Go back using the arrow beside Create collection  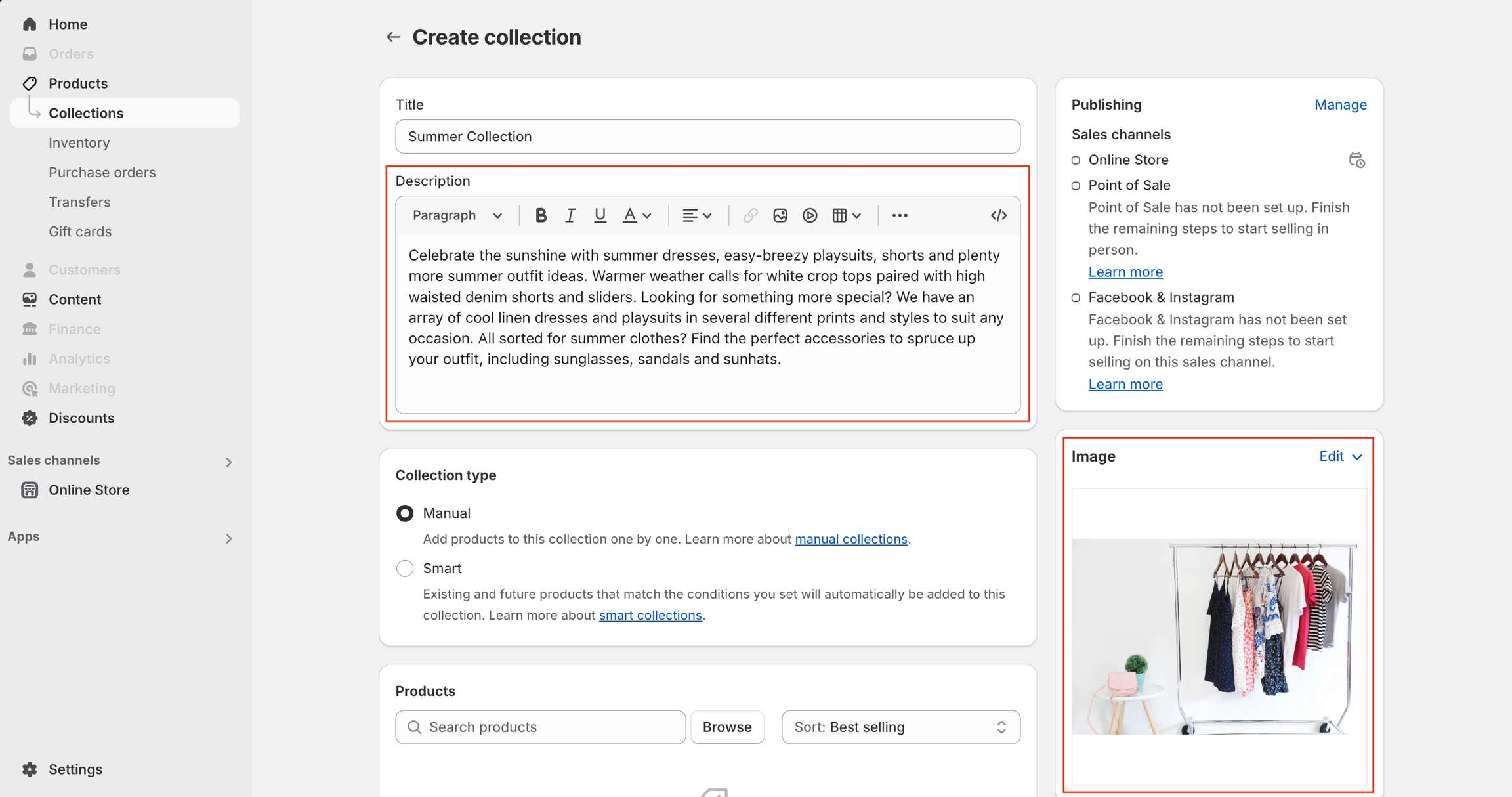(x=392, y=37)
